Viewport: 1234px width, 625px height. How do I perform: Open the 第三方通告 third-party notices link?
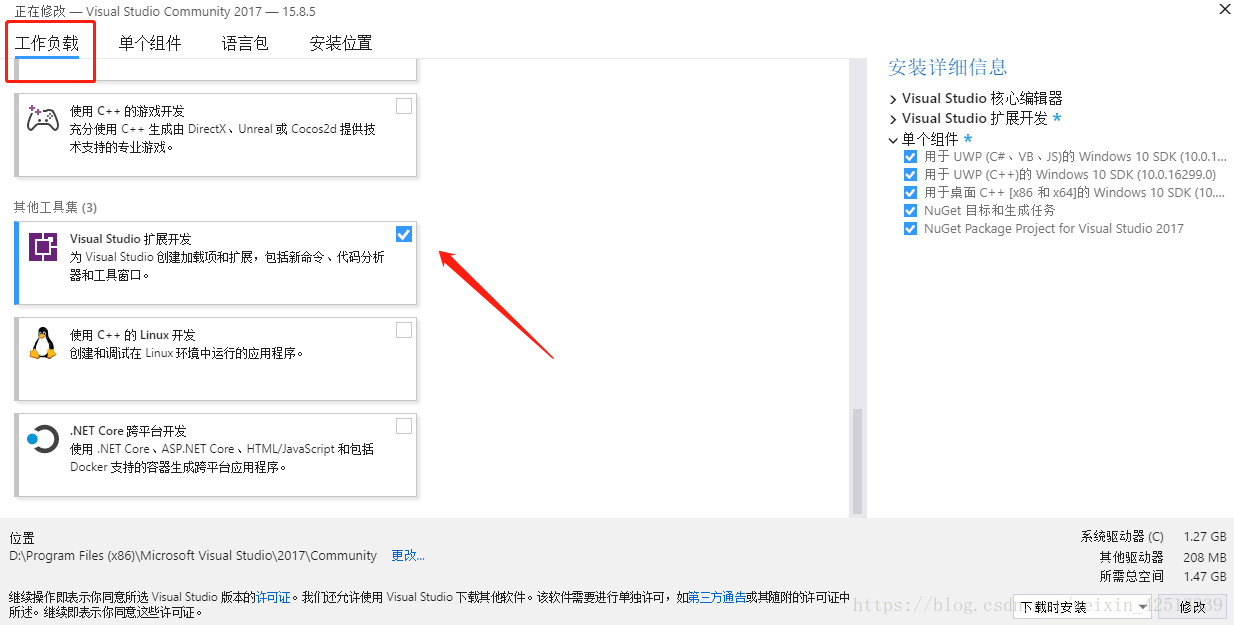pyautogui.click(x=717, y=597)
